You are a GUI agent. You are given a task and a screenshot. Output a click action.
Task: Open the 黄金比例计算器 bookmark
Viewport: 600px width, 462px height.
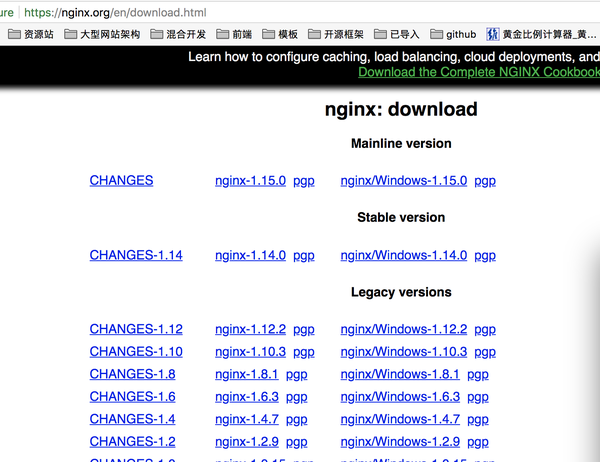(x=541, y=34)
